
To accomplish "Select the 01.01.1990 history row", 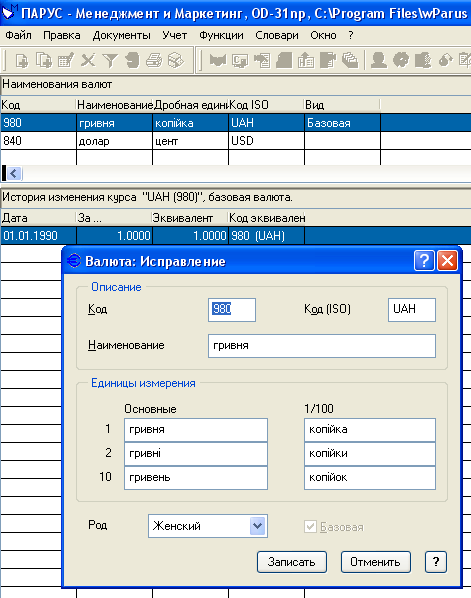I will tap(235, 236).
